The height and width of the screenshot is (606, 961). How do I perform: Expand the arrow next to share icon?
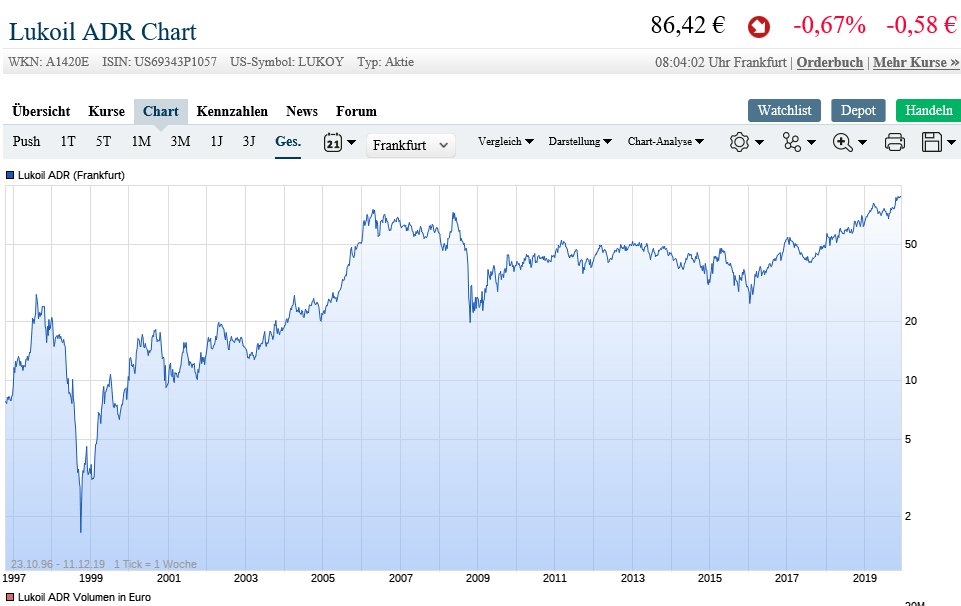click(811, 142)
